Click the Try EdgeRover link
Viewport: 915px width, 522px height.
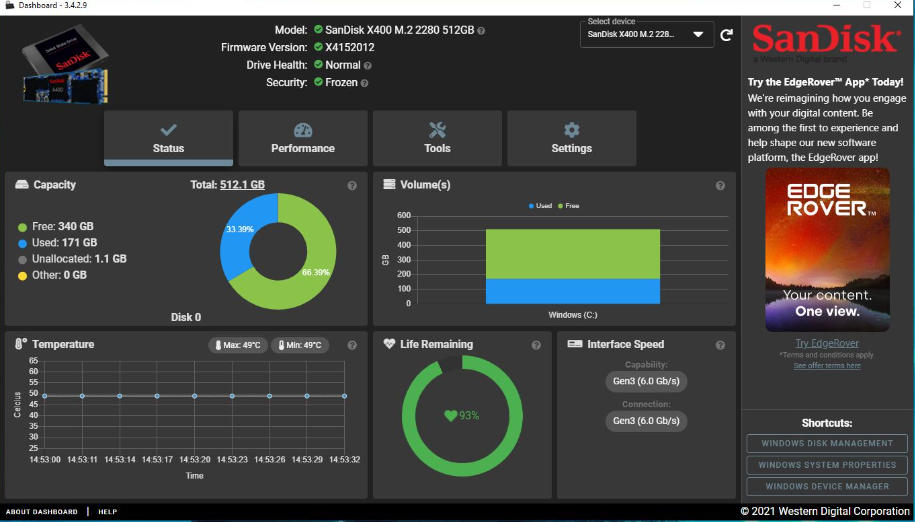pyautogui.click(x=826, y=344)
